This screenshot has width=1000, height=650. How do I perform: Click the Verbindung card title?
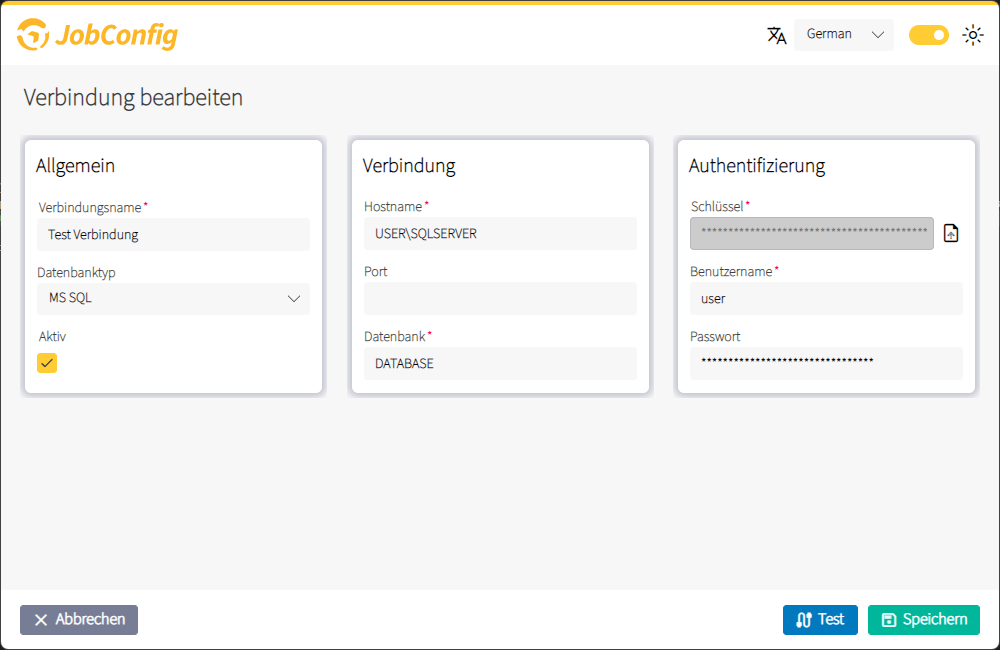409,166
